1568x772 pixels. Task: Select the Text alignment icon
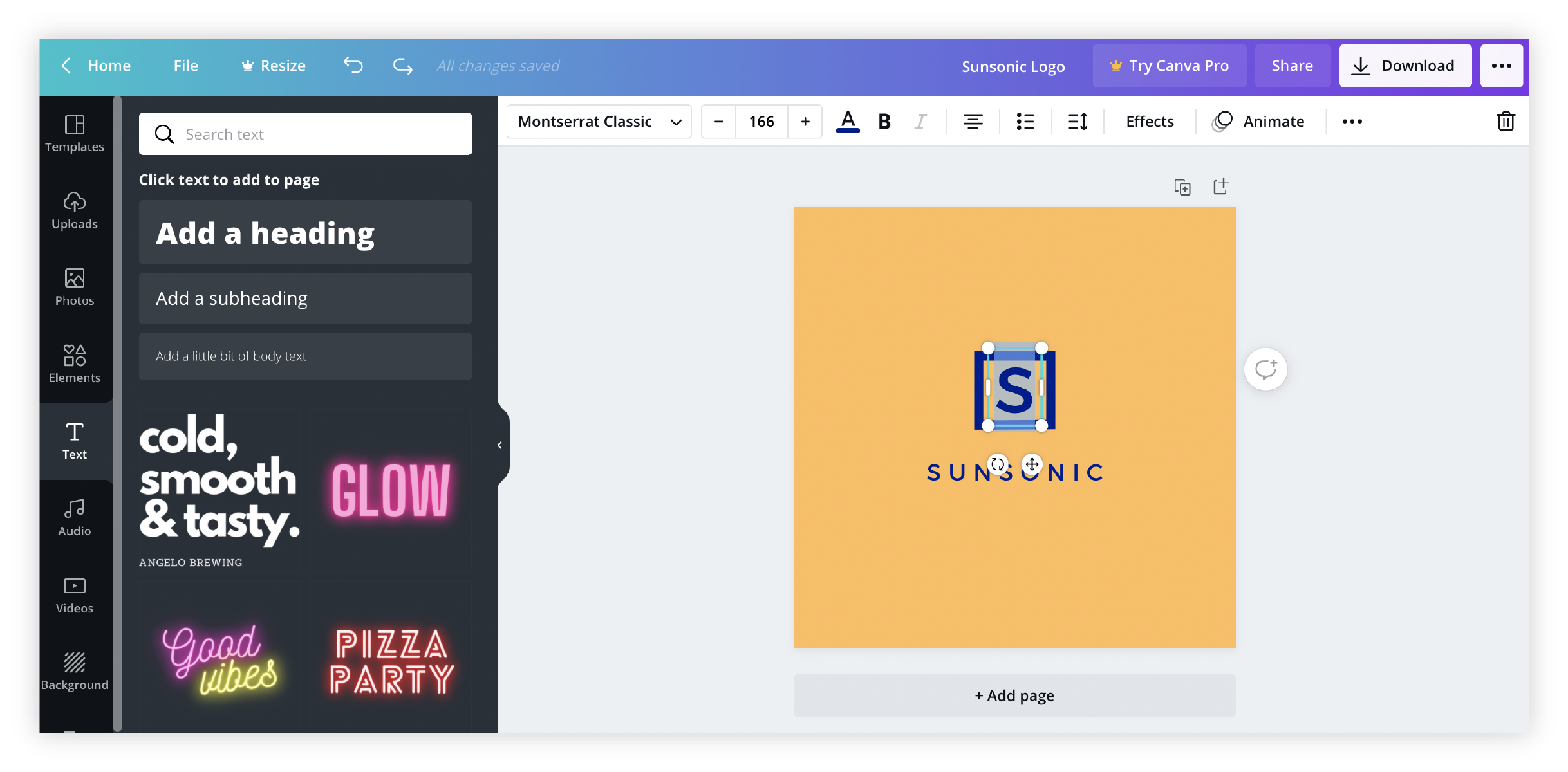(x=971, y=121)
